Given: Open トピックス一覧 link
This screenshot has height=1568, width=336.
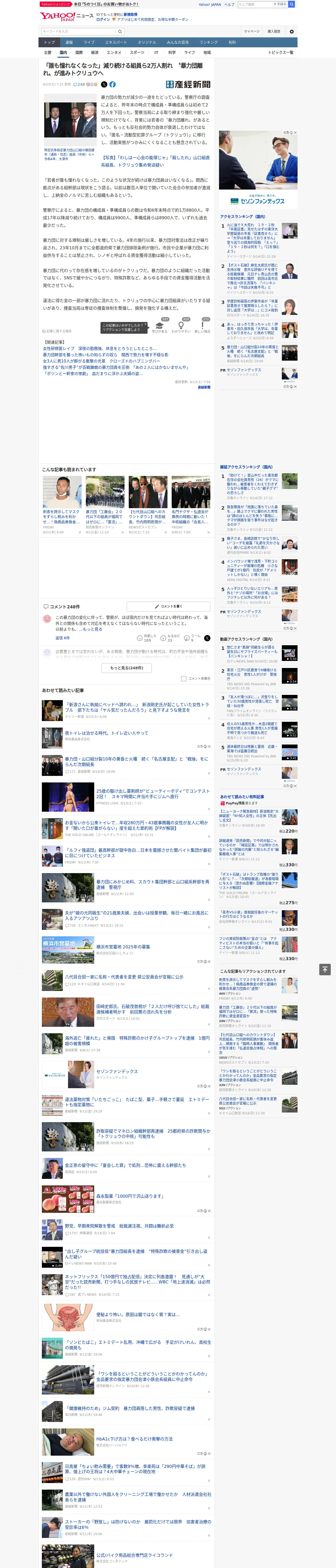Looking at the screenshot, I should (281, 52).
